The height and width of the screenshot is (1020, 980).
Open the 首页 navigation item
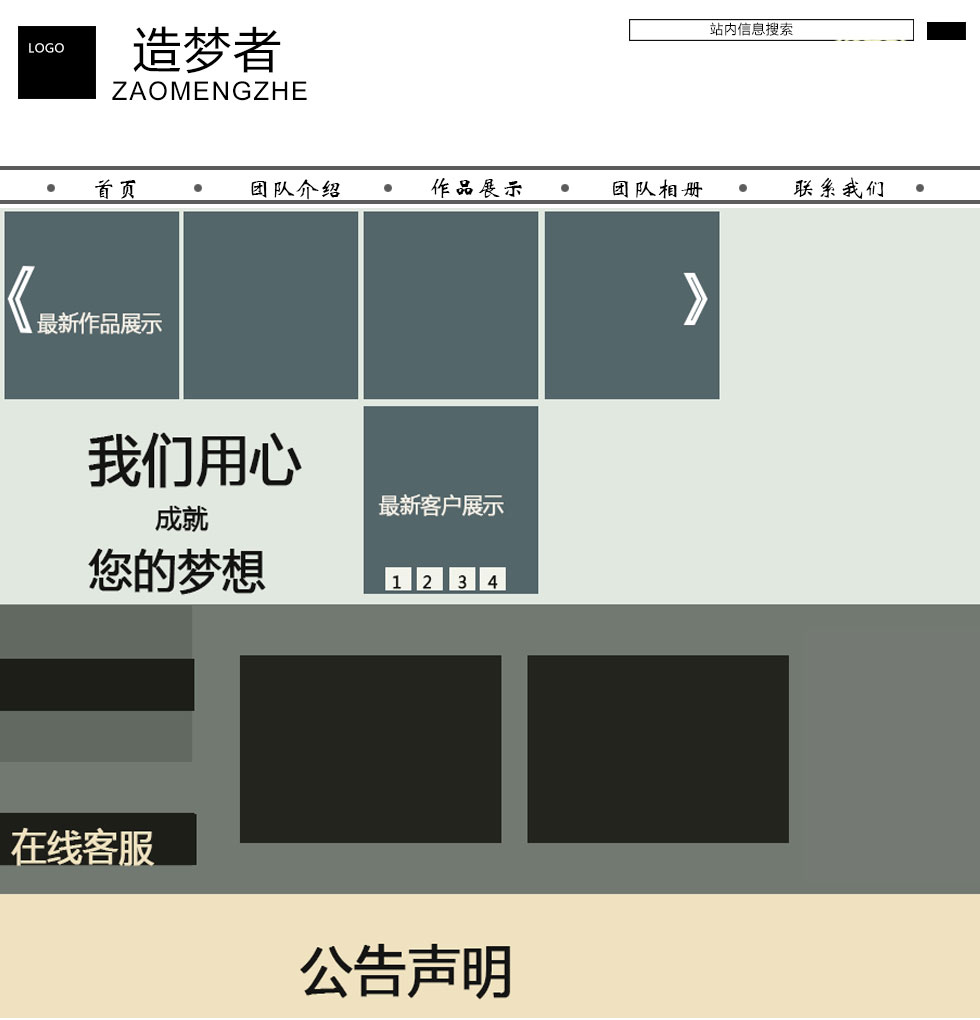point(116,189)
